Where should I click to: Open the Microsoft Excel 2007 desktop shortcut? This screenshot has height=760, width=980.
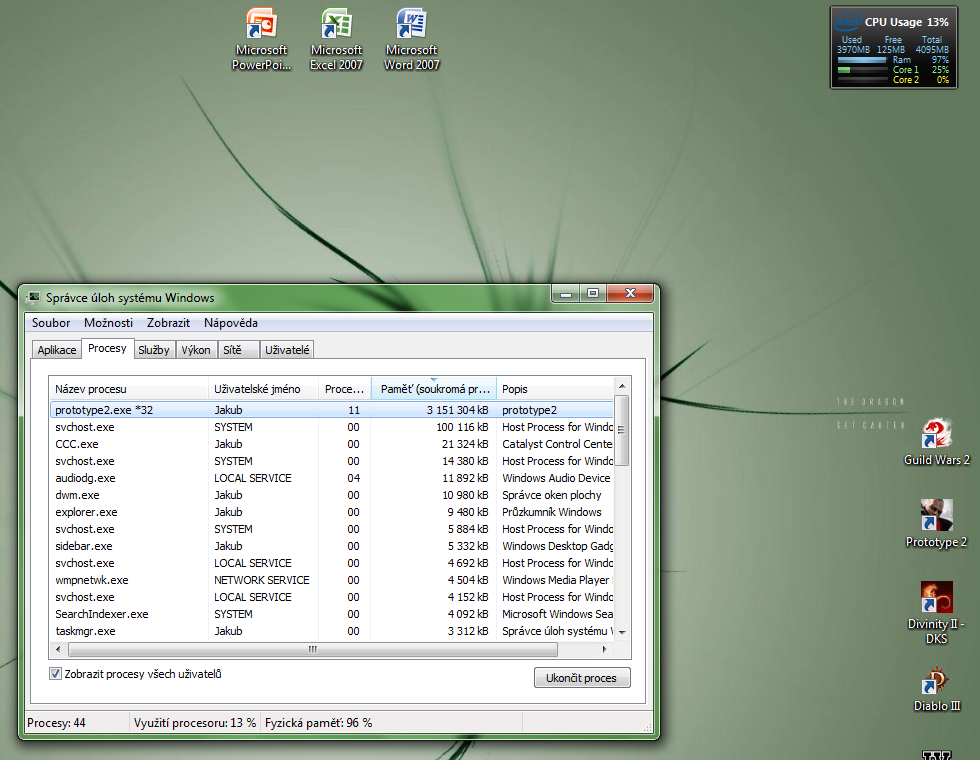pos(336,39)
